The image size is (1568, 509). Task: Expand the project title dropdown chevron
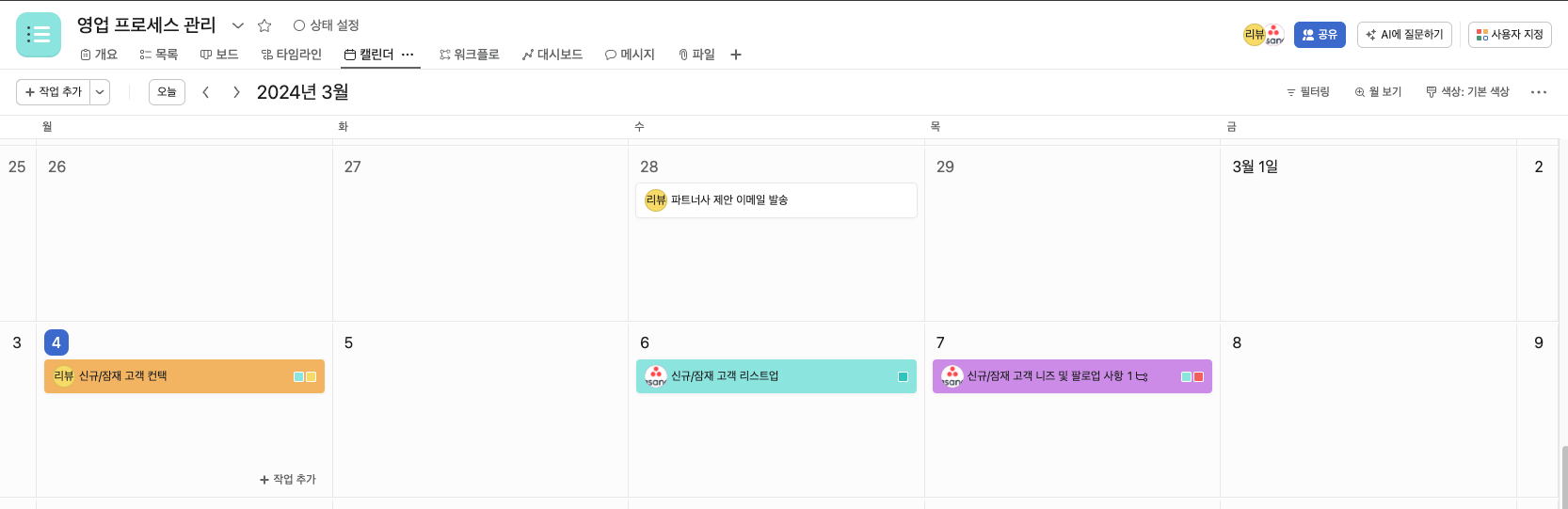point(238,25)
